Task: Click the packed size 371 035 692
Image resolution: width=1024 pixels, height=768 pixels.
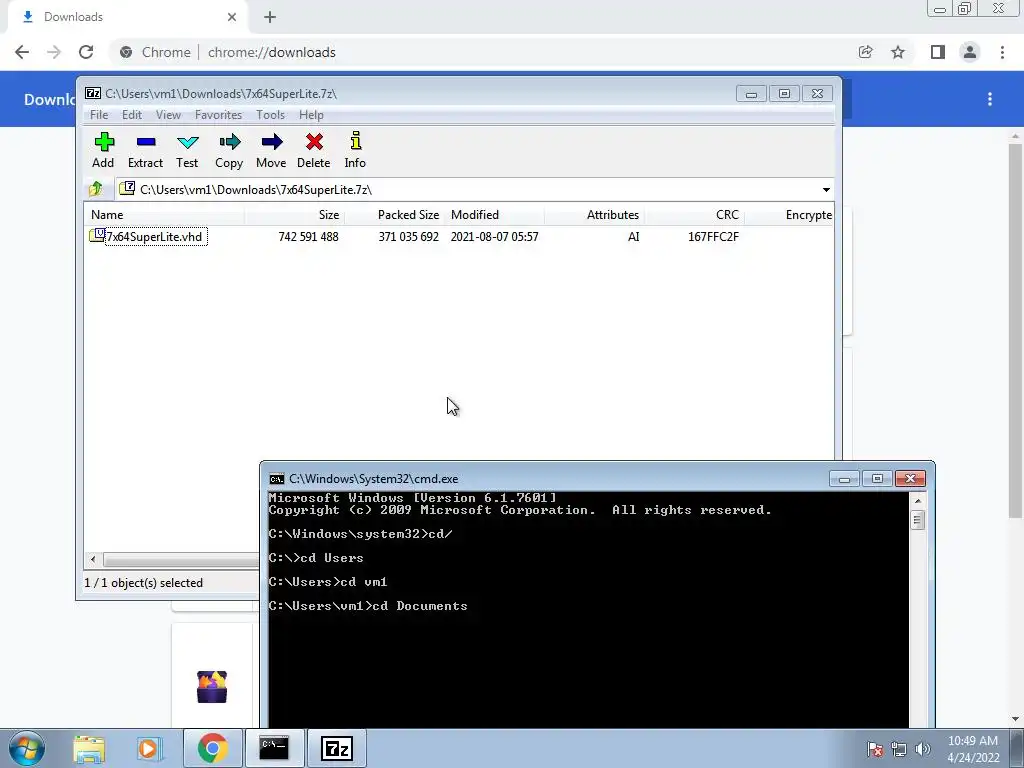Action: (x=408, y=236)
